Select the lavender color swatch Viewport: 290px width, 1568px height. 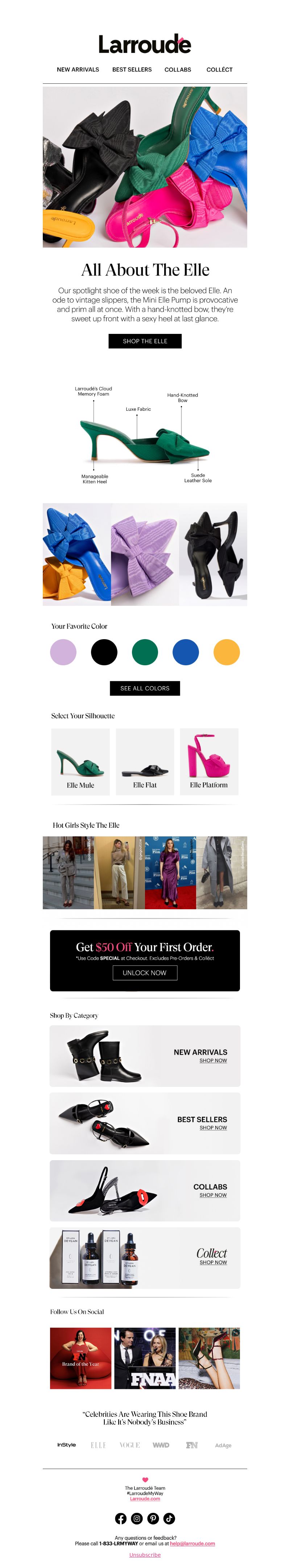tap(63, 652)
